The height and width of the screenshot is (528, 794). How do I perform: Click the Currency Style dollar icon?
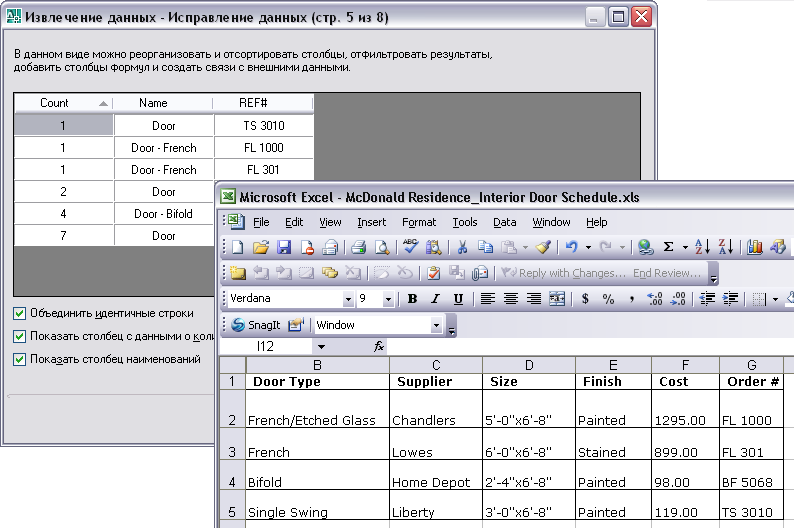coord(585,299)
